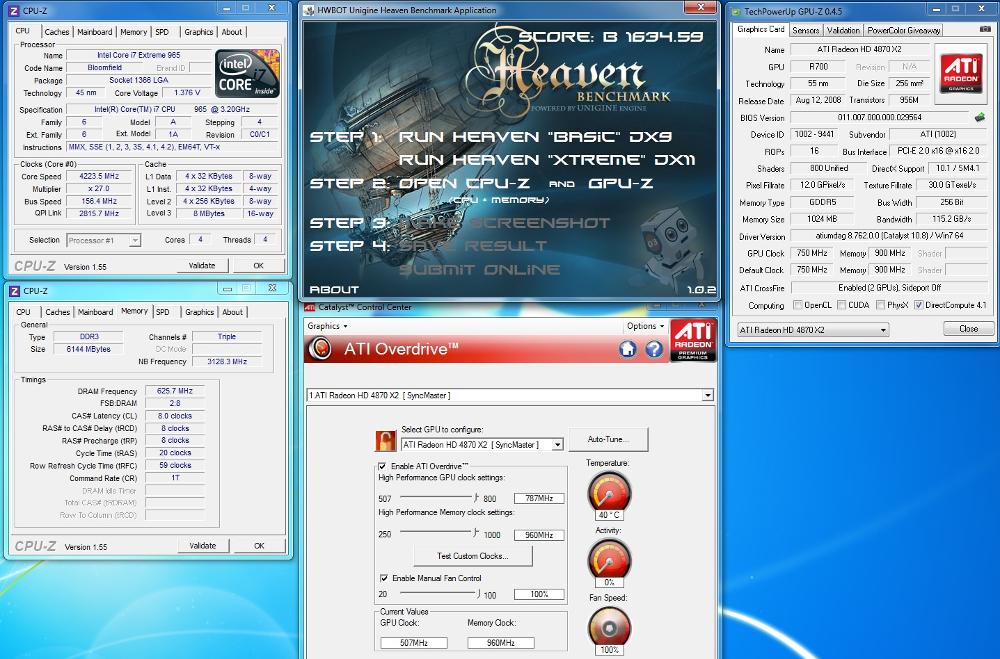The height and width of the screenshot is (659, 1000).
Task: Click the Close button in GPU-Z
Action: (968, 329)
